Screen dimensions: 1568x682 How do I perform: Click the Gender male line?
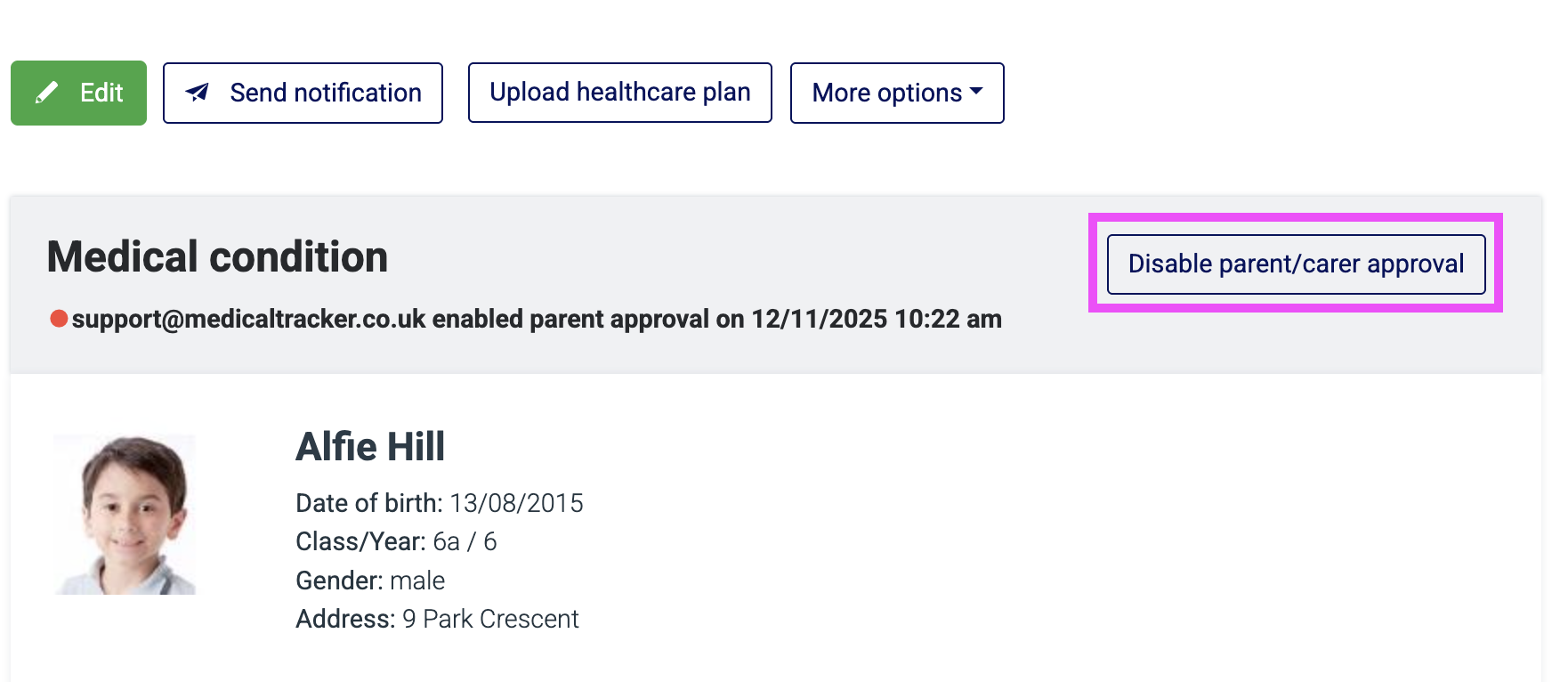click(370, 581)
